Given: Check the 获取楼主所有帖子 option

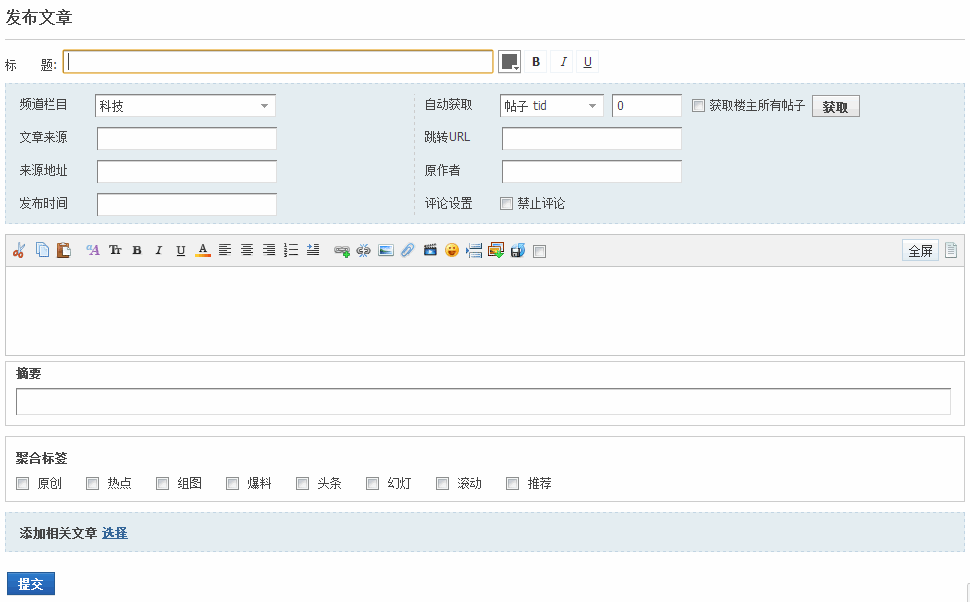Looking at the screenshot, I should tap(699, 105).
